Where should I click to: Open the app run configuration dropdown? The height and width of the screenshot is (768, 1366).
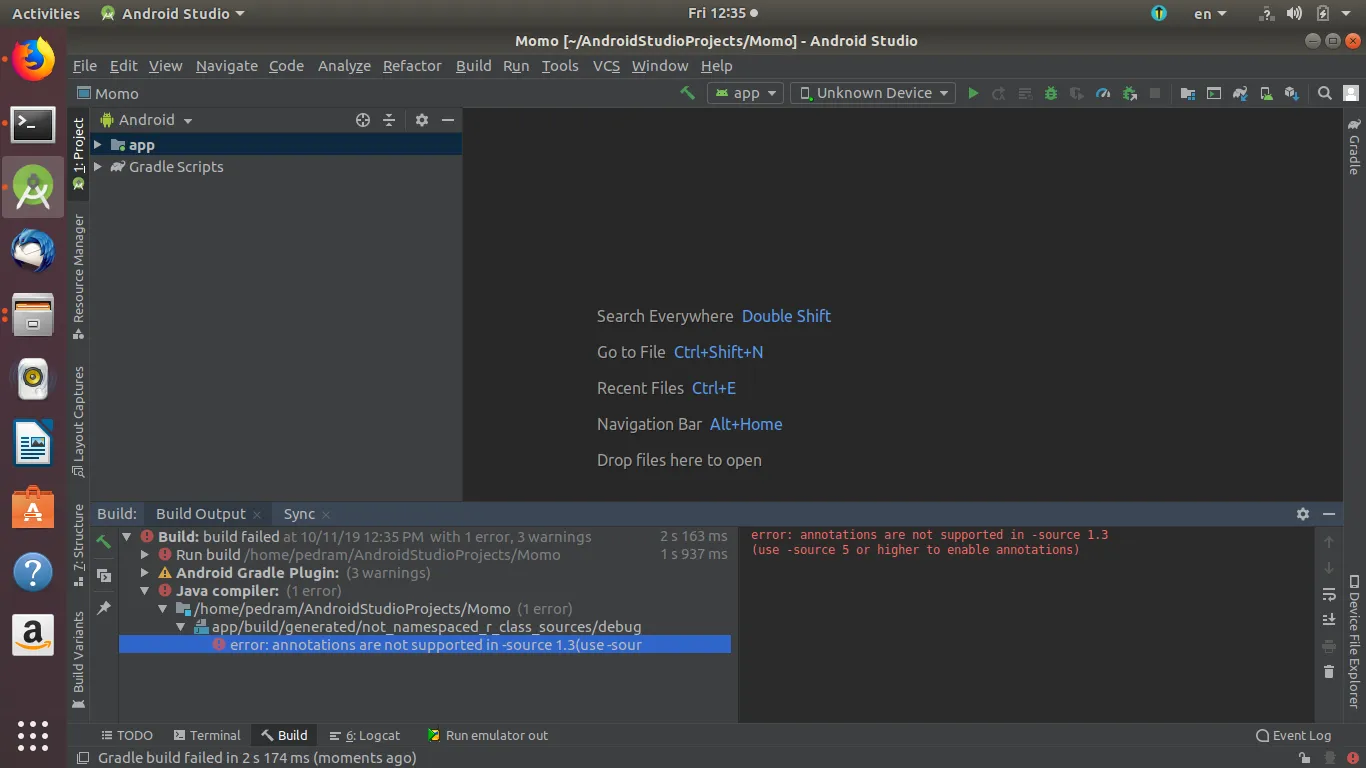[747, 93]
